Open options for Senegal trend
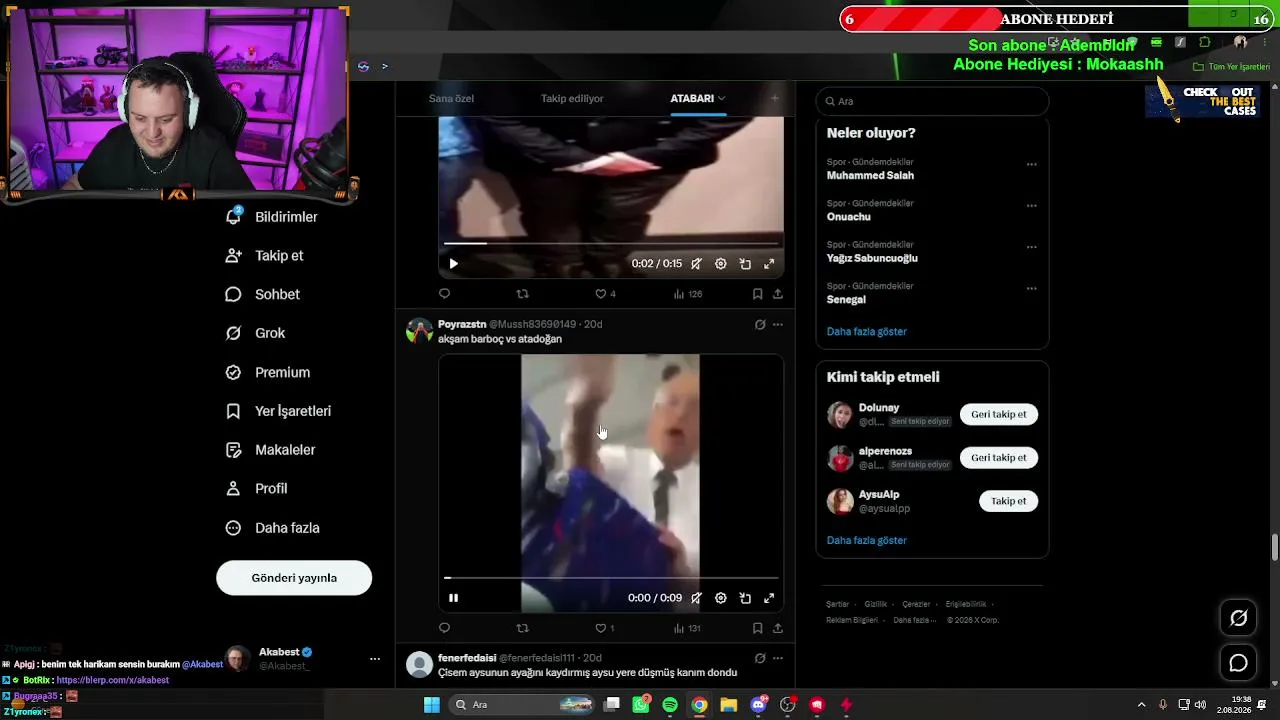 tap(1031, 289)
